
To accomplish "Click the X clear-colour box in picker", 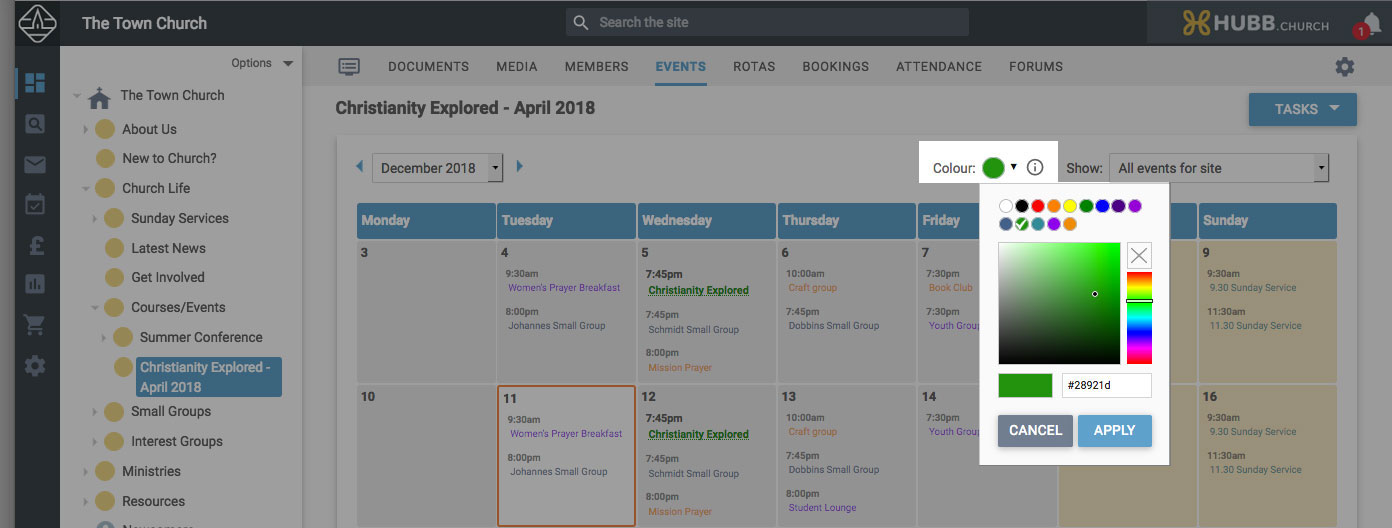I will click(1139, 255).
